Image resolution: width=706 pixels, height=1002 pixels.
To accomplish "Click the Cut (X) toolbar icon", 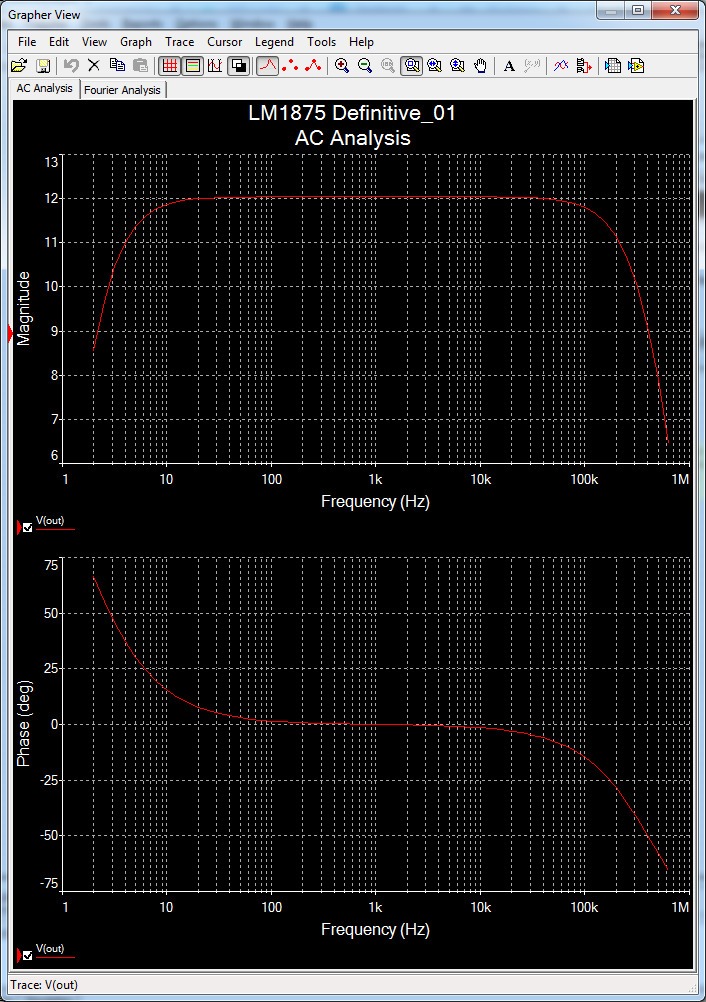I will [x=94, y=65].
